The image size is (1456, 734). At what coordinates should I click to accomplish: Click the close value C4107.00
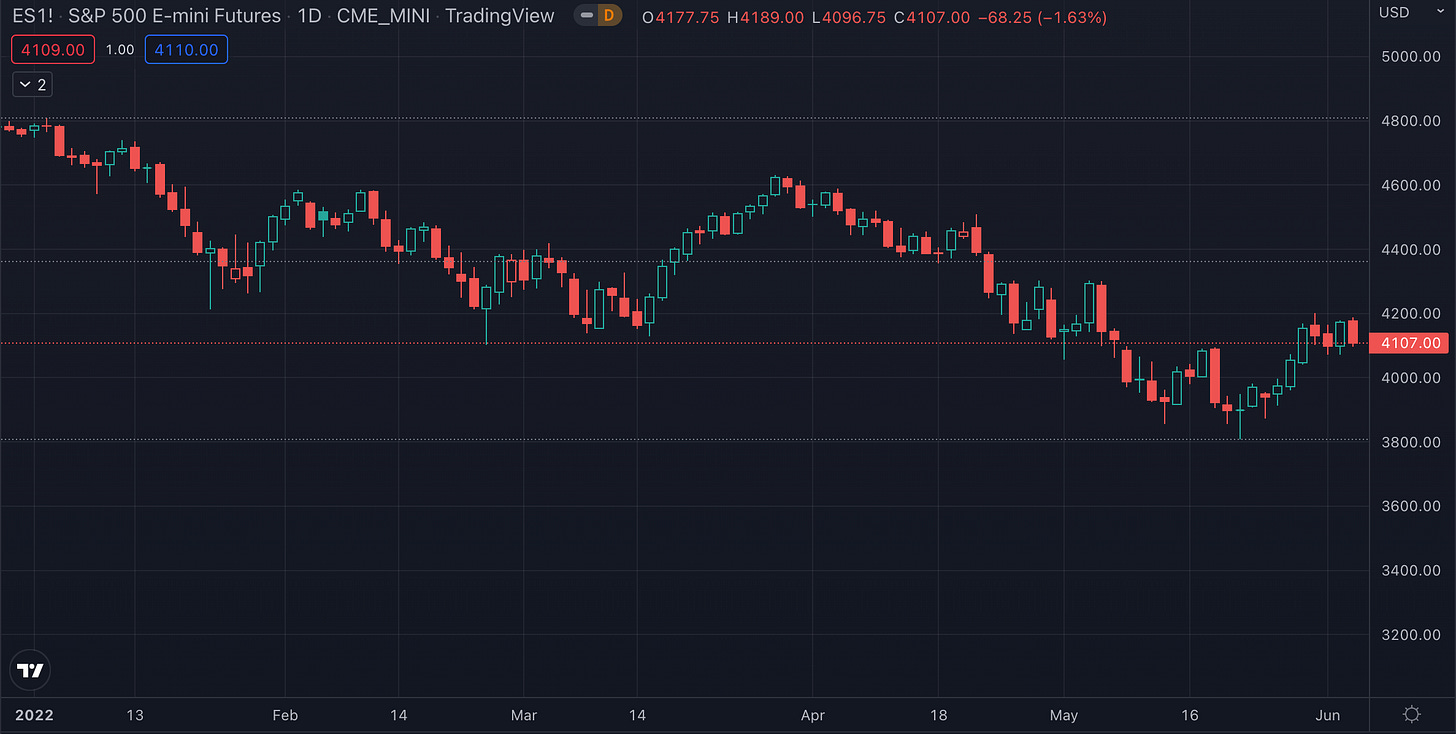(931, 18)
